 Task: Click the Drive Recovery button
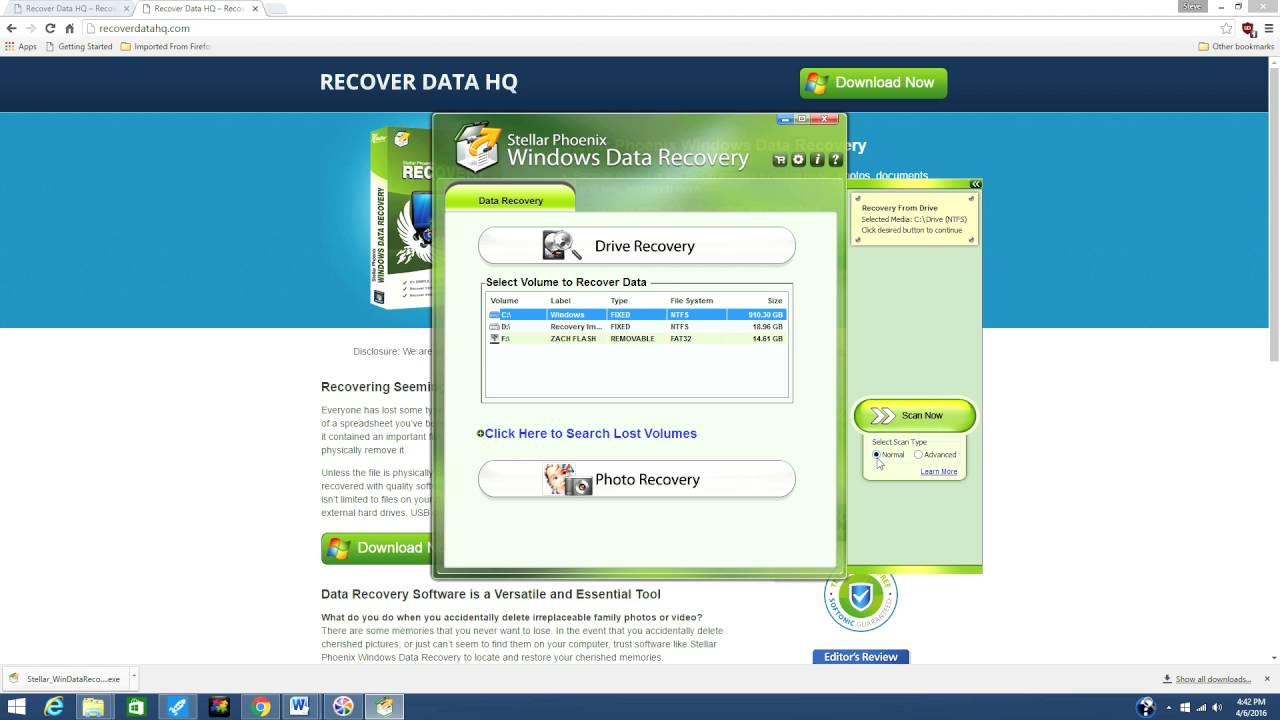pos(637,246)
